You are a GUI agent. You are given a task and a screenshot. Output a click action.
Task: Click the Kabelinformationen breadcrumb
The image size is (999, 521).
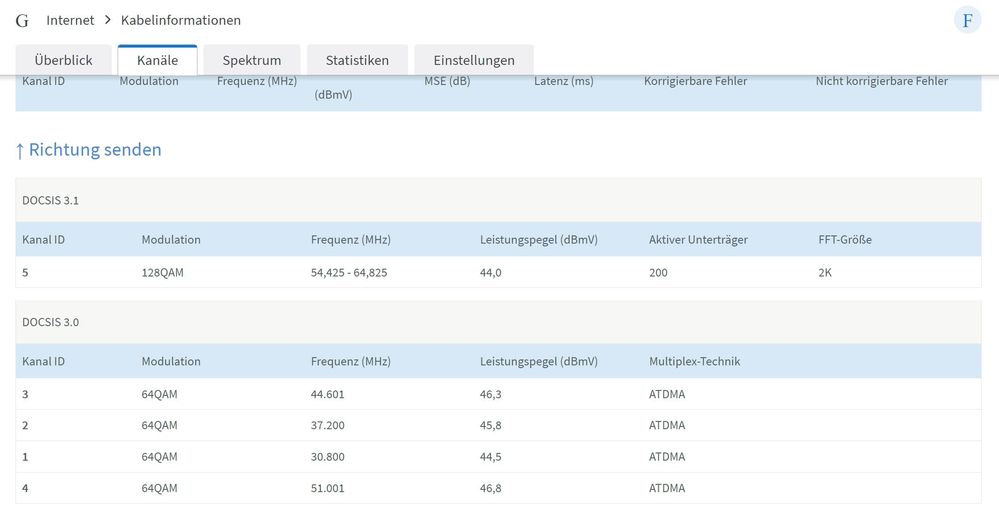click(x=181, y=20)
